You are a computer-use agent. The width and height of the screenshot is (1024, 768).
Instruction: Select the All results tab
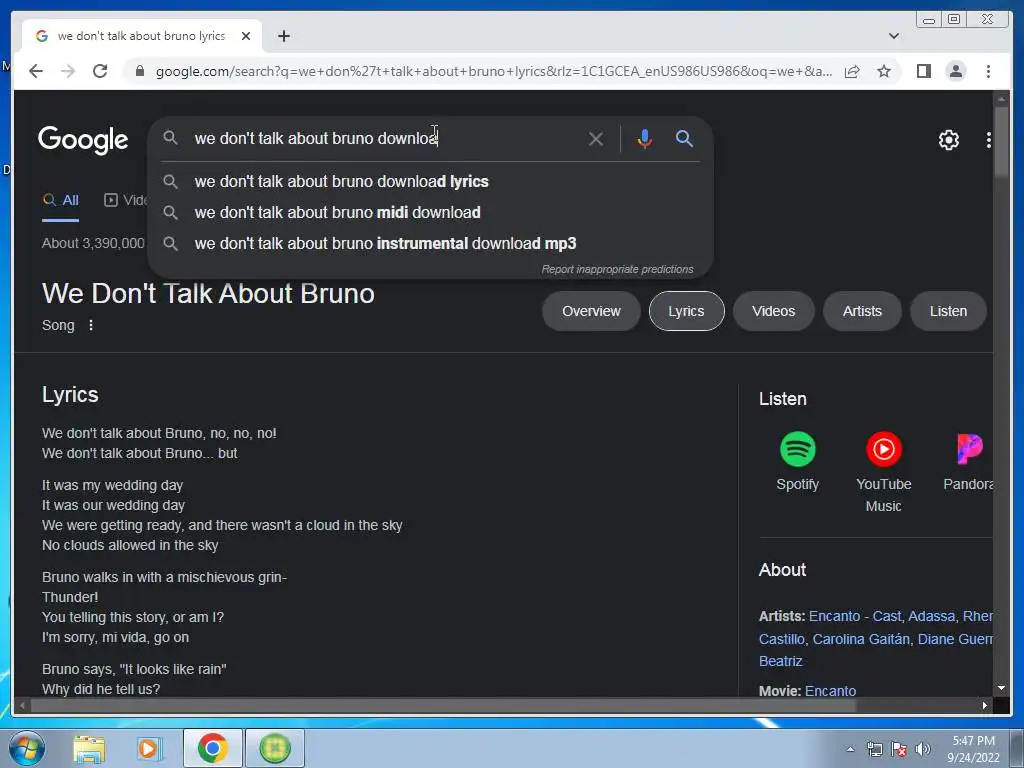pyautogui.click(x=61, y=200)
